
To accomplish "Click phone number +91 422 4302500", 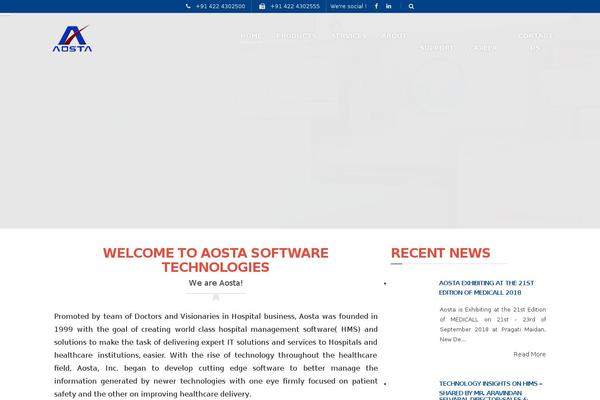I will 220,6.
